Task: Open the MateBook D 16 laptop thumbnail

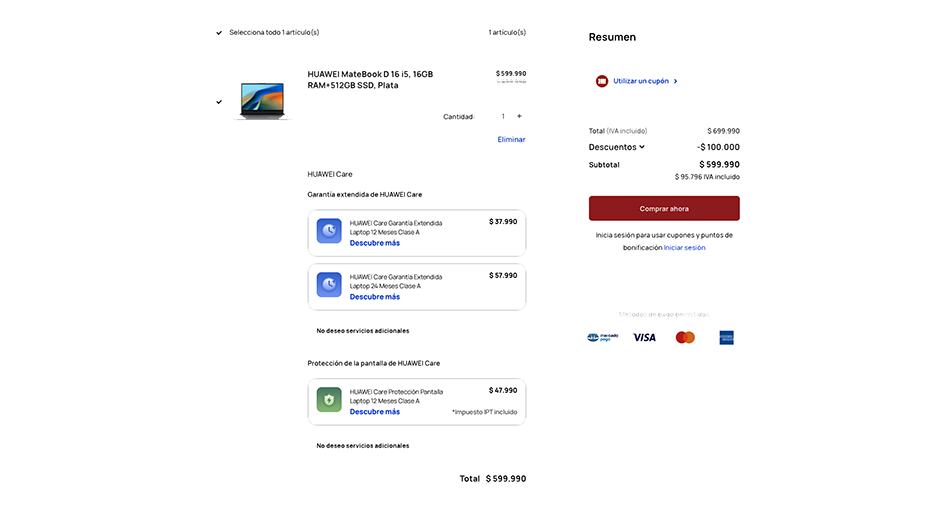Action: point(262,100)
